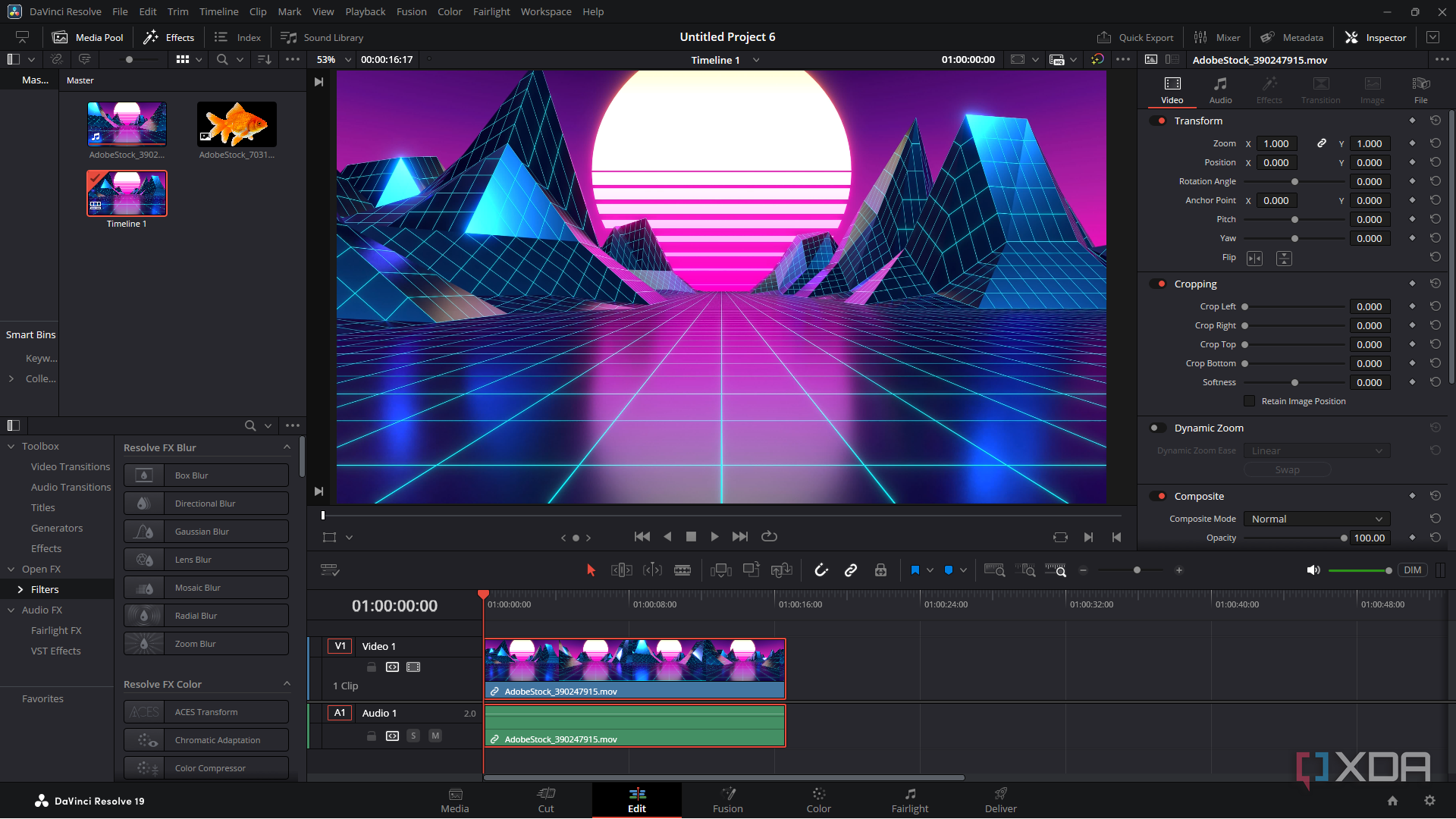This screenshot has width=1456, height=819.
Task: Open the viewer zoom 53% dropdown
Action: point(334,60)
